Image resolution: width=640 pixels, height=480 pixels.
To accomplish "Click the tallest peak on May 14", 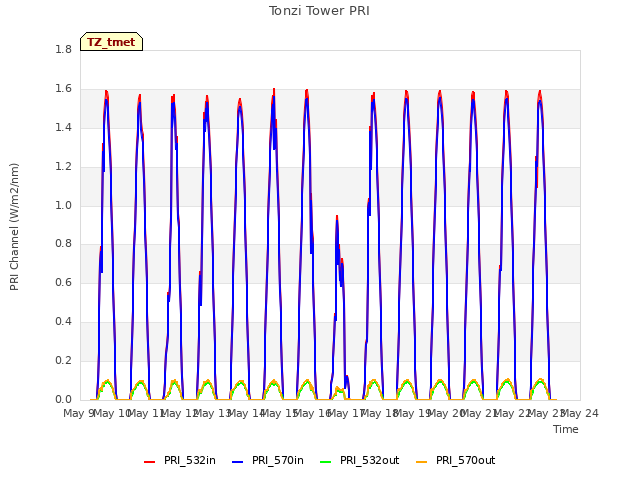I will (x=274, y=89).
